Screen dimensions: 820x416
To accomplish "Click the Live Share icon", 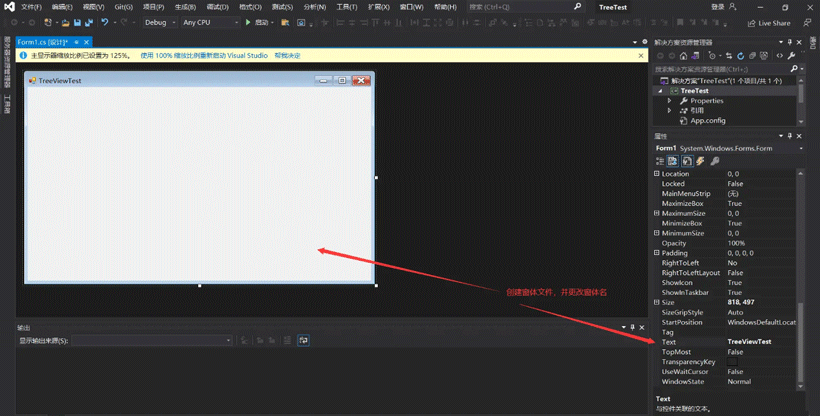I will click(x=752, y=23).
